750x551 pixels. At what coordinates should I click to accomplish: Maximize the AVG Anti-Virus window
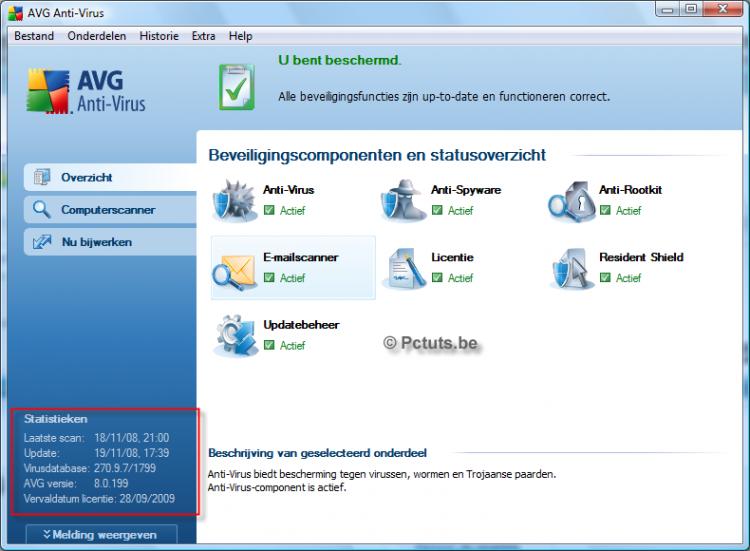tap(690, 9)
